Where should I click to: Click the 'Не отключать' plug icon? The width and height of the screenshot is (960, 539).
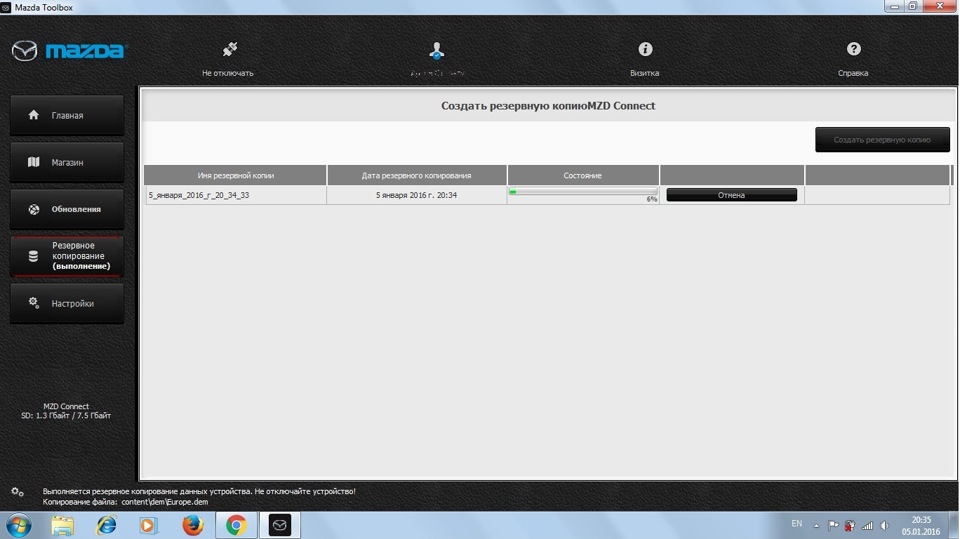[230, 49]
